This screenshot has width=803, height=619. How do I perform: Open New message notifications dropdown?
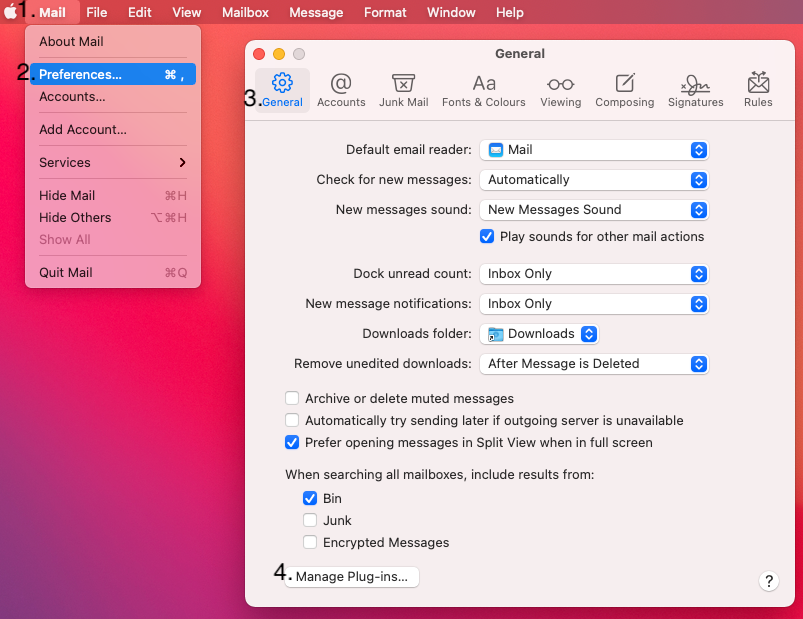594,304
